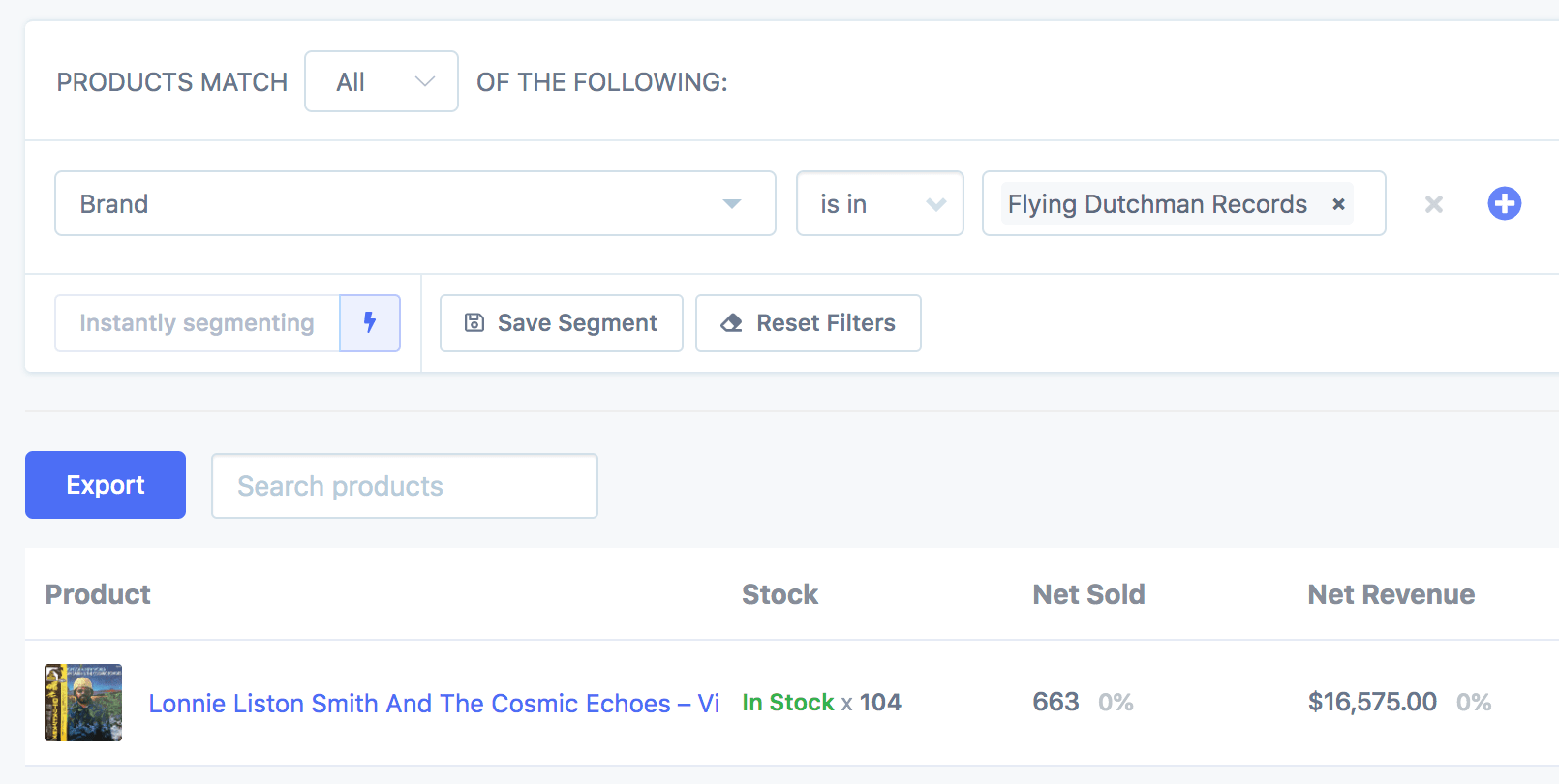Toggle the instant segmenting lightning bolt
This screenshot has height=784, width=1559.
click(x=369, y=322)
